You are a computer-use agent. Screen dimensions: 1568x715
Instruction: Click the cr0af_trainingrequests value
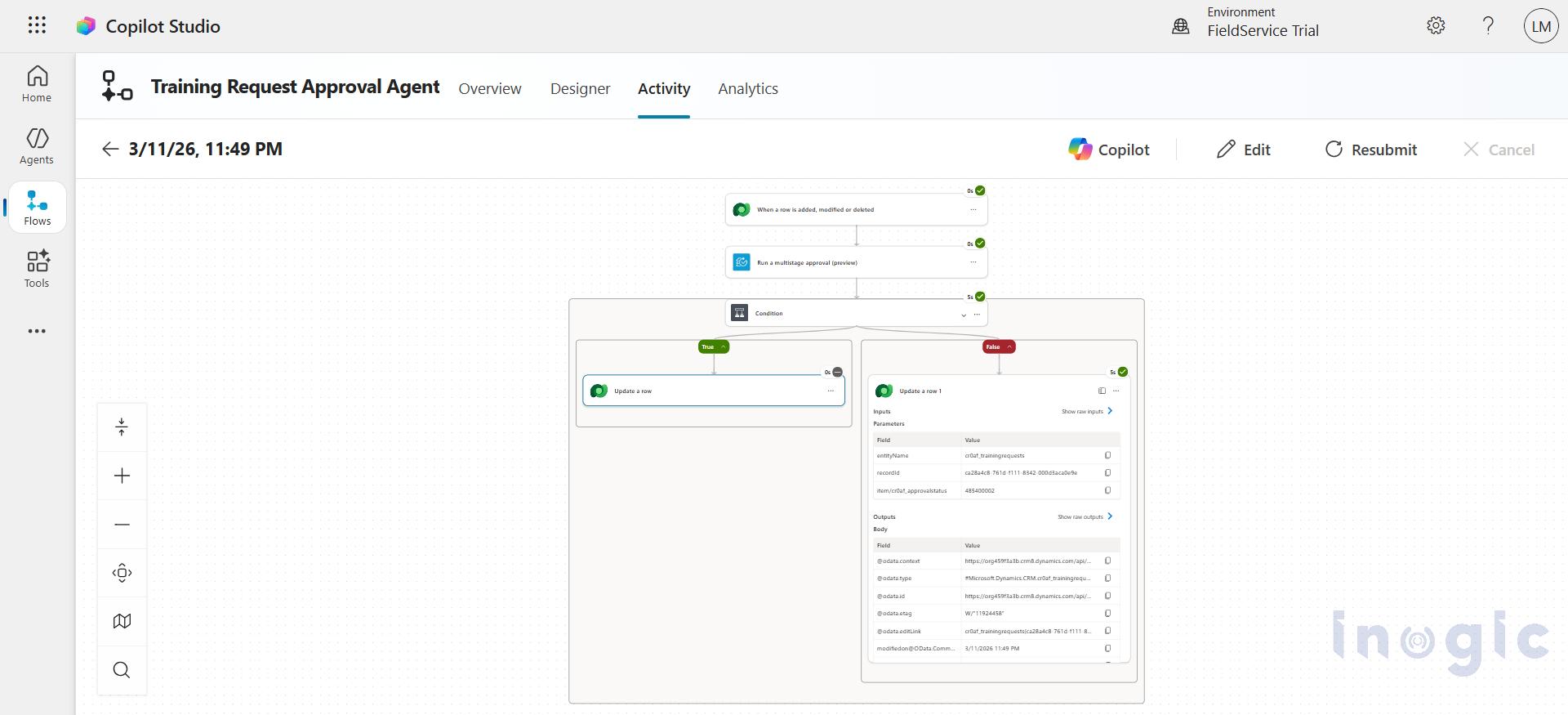(x=994, y=455)
